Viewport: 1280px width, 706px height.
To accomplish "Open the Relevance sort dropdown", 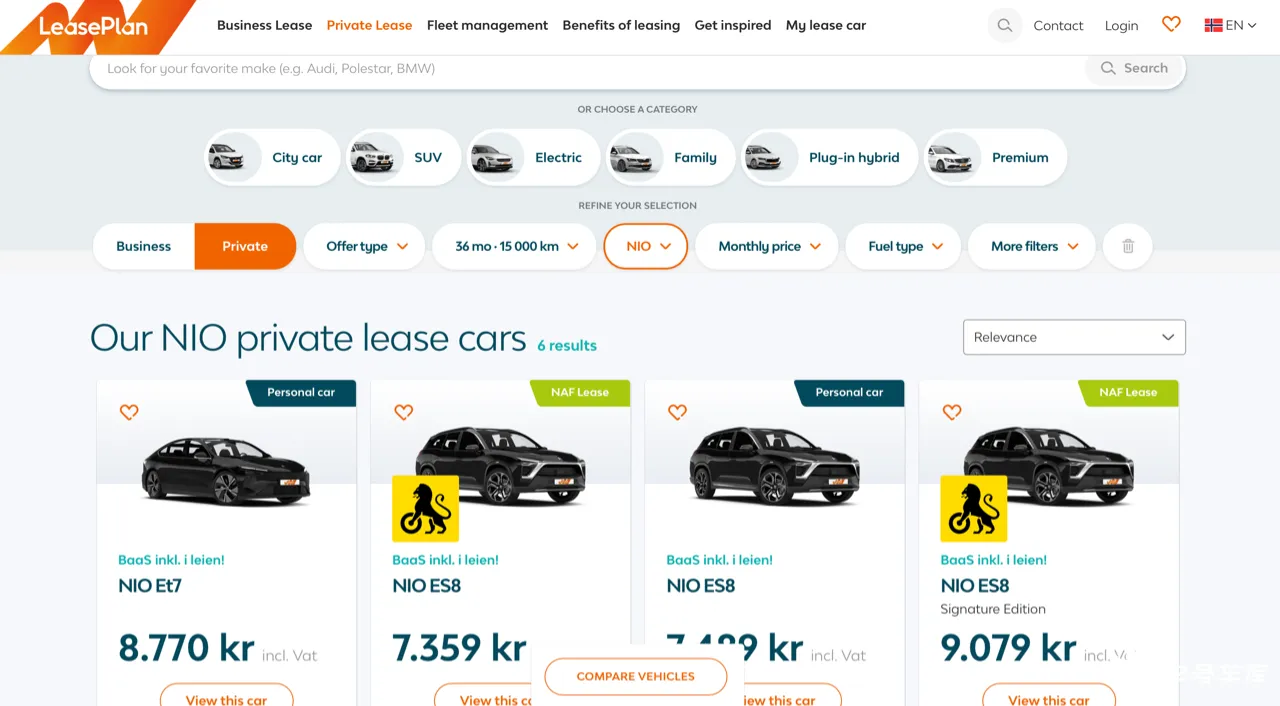I will (1074, 337).
